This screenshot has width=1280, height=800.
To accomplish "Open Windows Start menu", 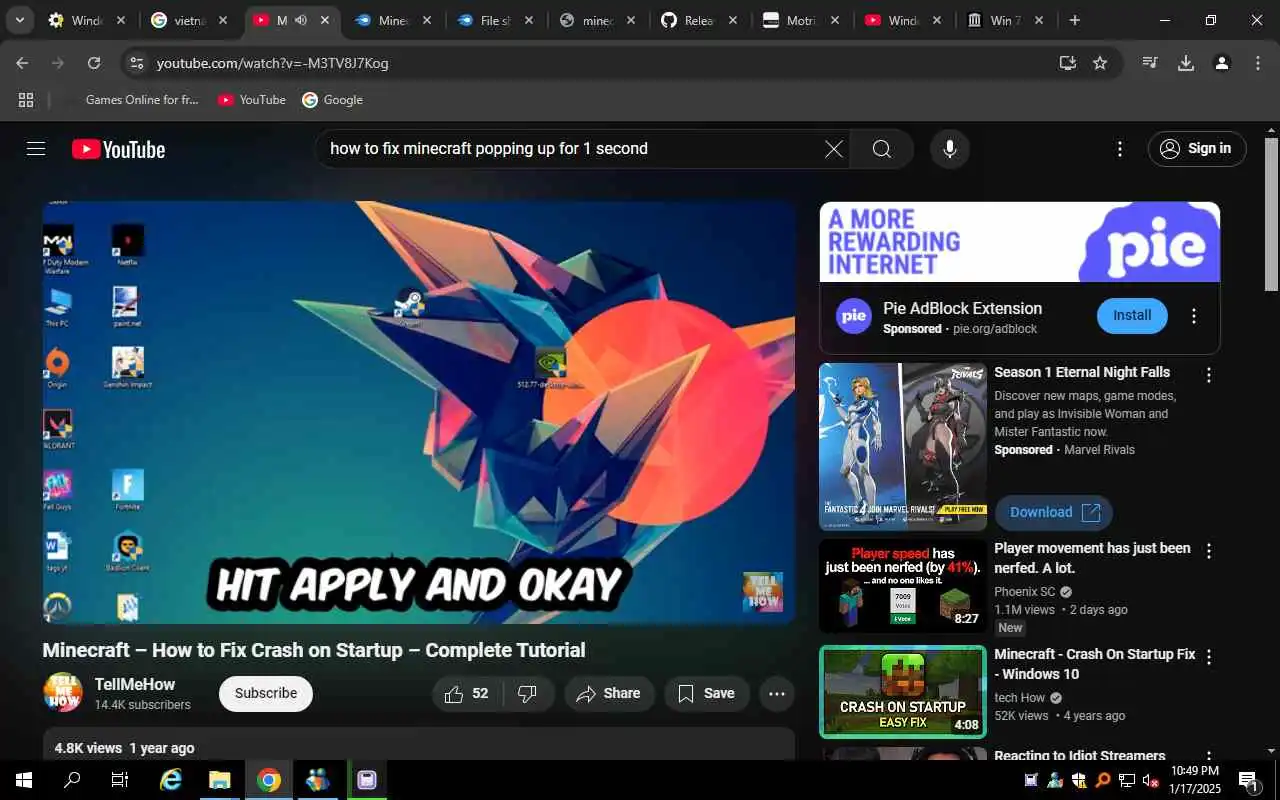I will point(23,780).
